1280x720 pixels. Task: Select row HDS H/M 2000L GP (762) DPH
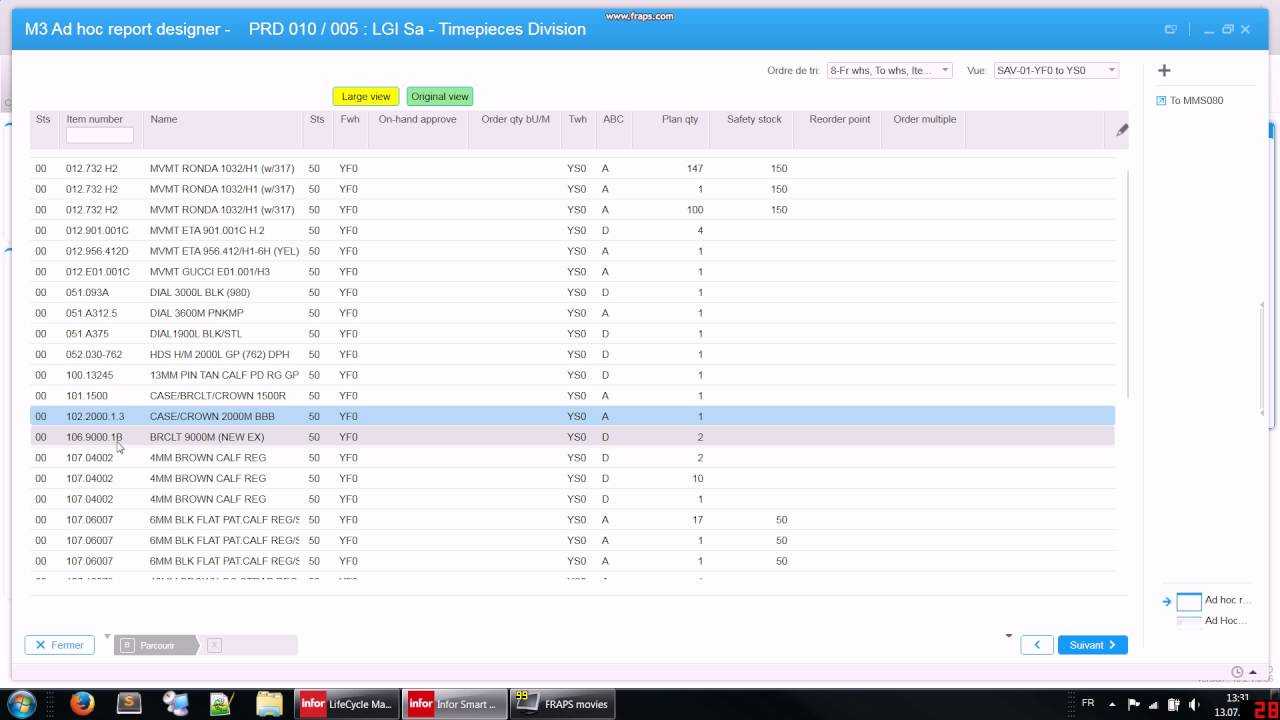(x=572, y=354)
